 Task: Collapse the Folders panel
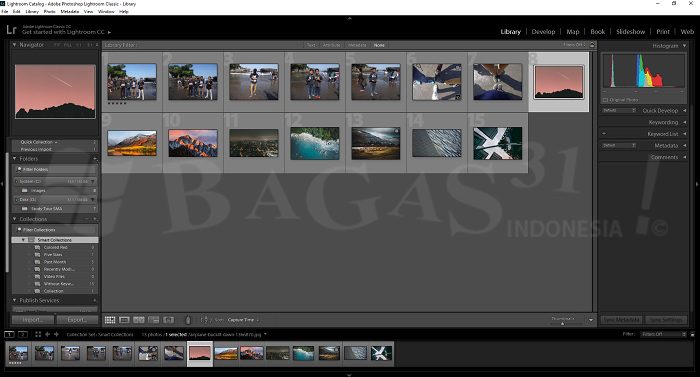pos(14,159)
